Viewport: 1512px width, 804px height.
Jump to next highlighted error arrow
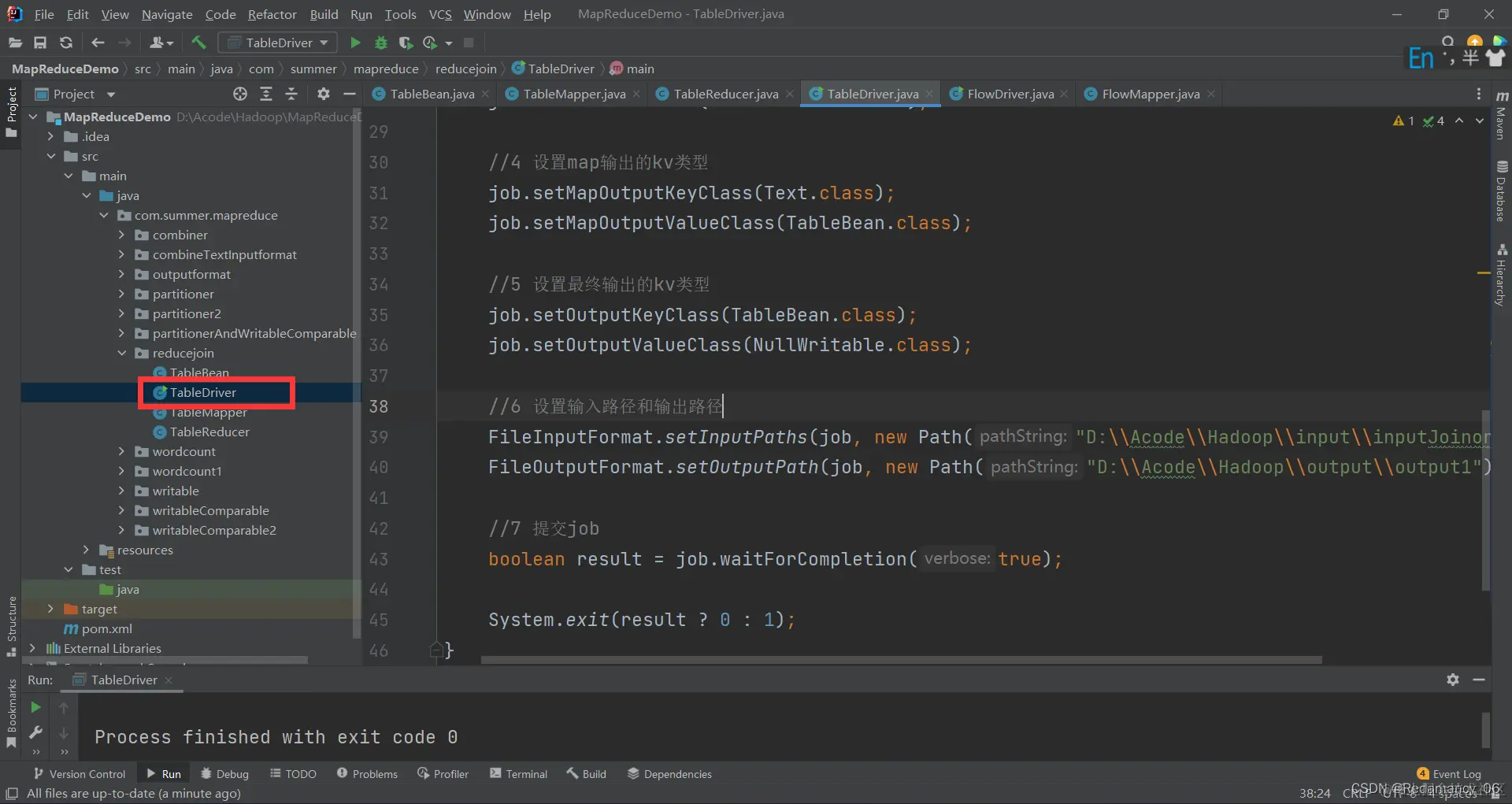[x=1480, y=120]
